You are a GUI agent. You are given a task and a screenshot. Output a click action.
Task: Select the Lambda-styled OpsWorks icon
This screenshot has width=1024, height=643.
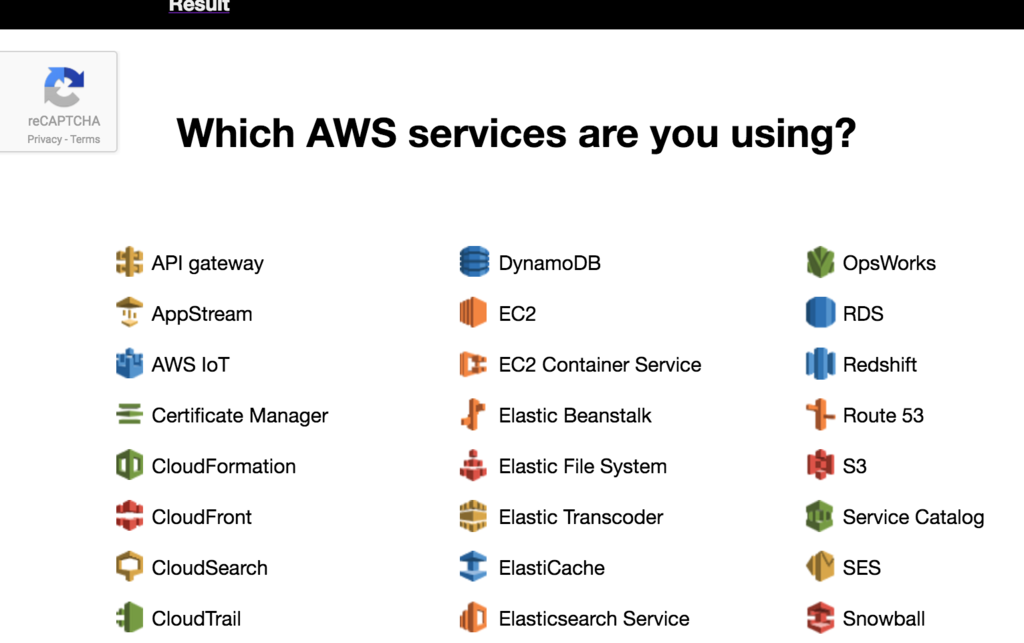pyautogui.click(x=820, y=262)
